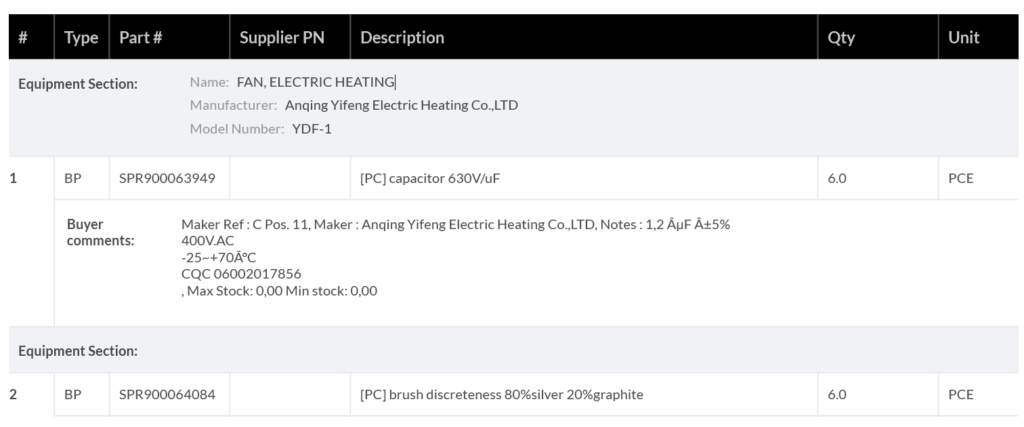The width and height of the screenshot is (1024, 427).
Task: Select part number SPR900064084
Action: coord(167,394)
